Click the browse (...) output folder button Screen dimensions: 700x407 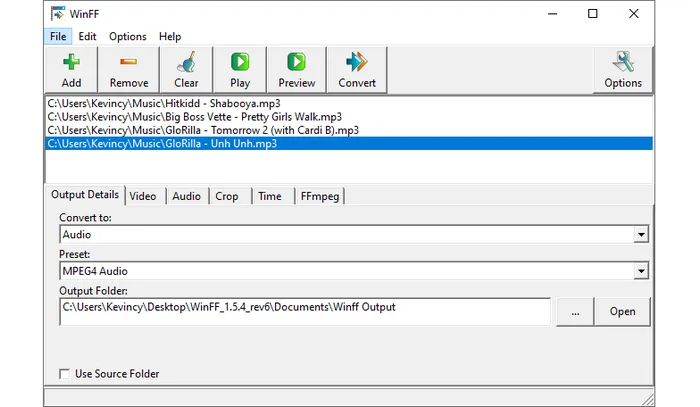pyautogui.click(x=575, y=311)
